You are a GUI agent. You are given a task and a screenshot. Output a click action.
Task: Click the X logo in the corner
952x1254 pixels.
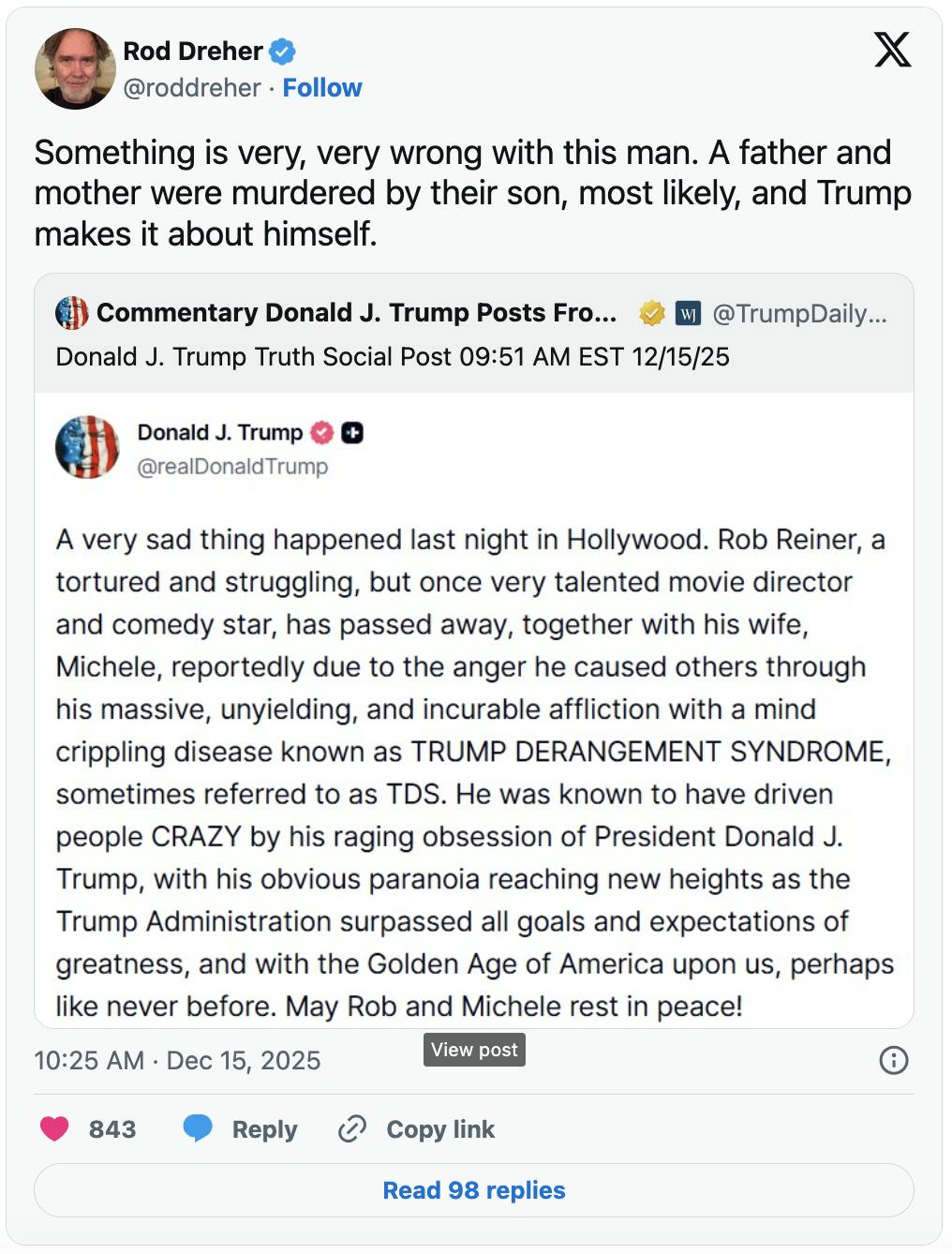coord(891,51)
